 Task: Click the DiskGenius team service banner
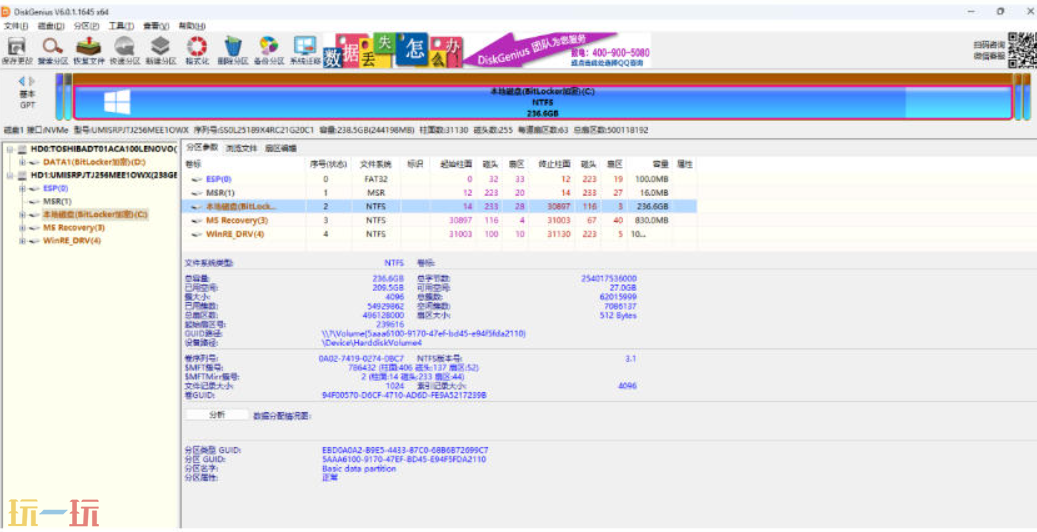[557, 50]
